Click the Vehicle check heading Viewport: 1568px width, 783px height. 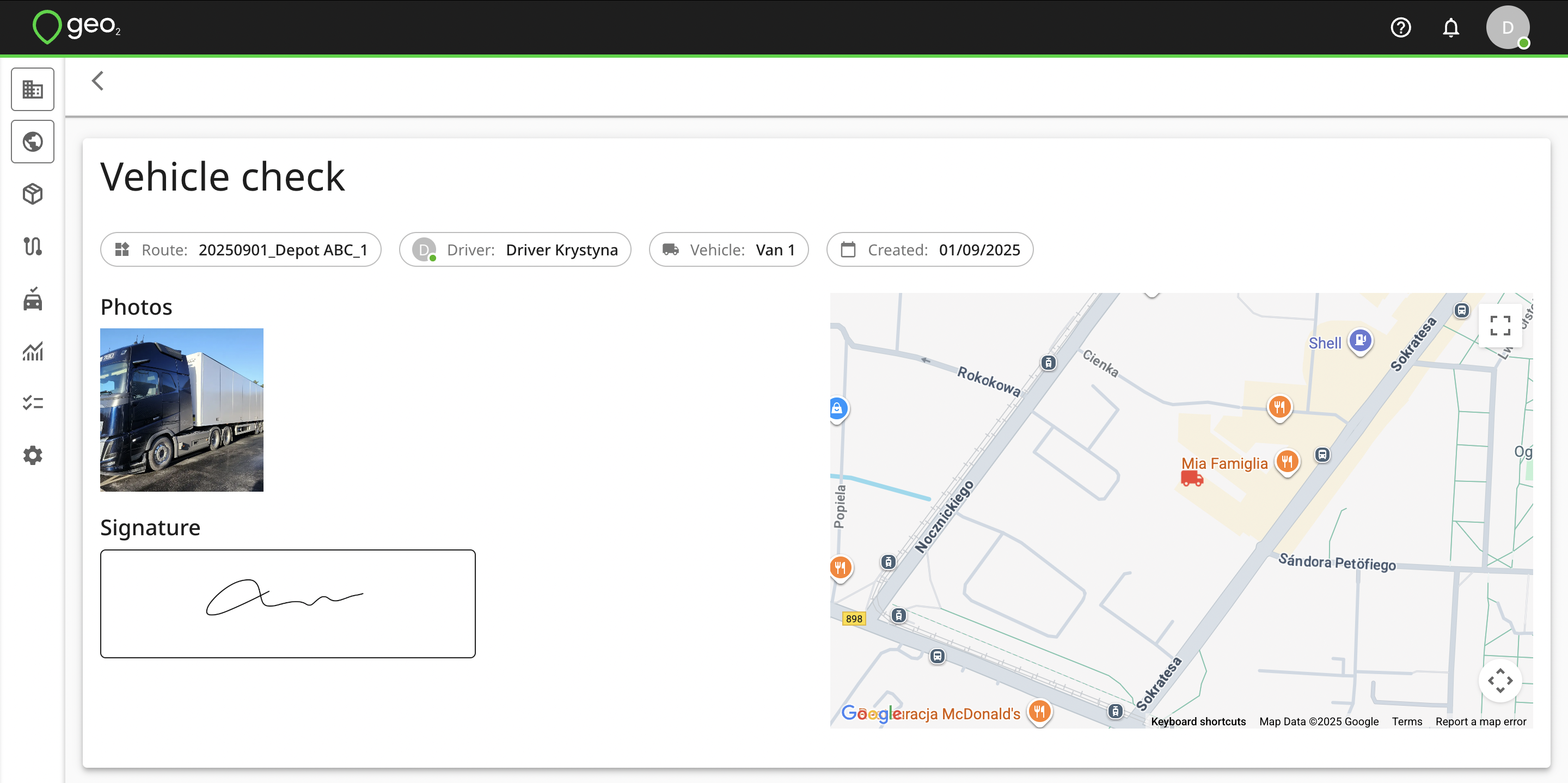point(223,177)
